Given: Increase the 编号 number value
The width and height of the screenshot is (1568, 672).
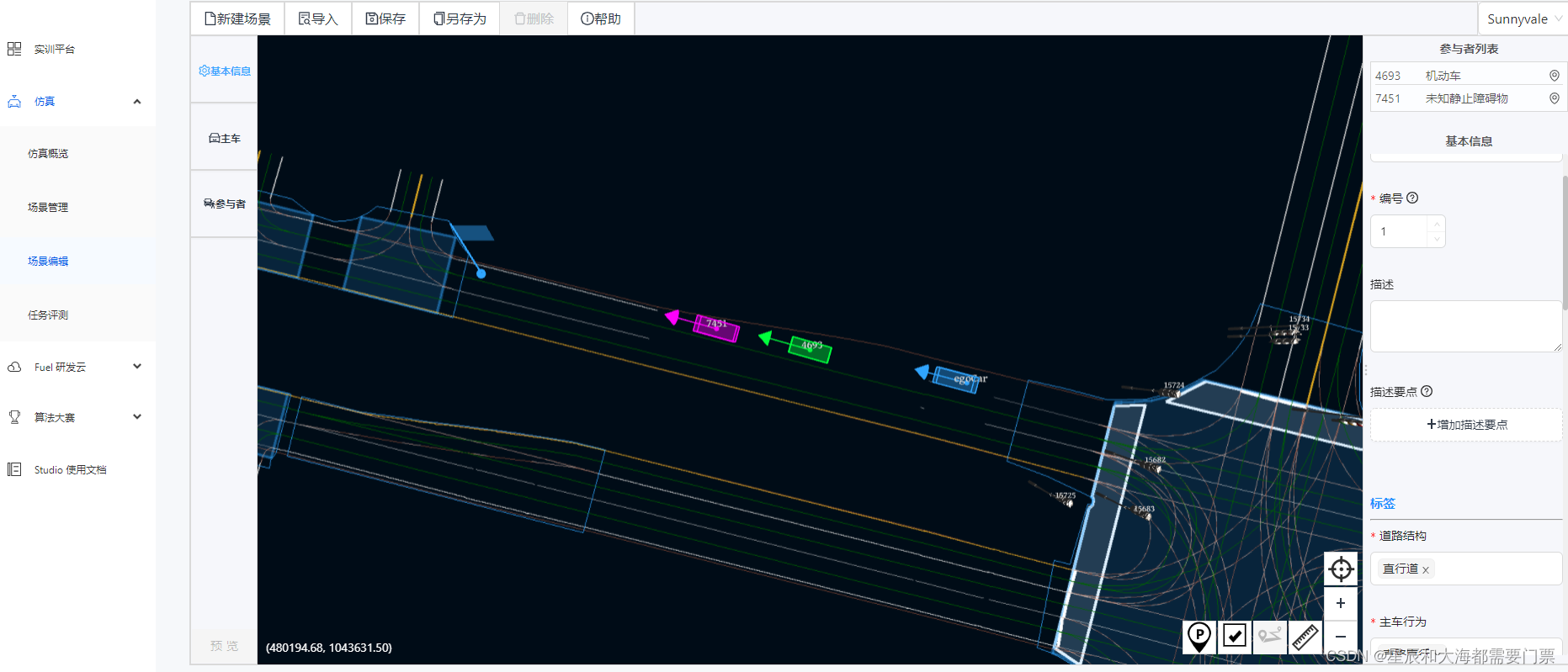Looking at the screenshot, I should [1437, 224].
